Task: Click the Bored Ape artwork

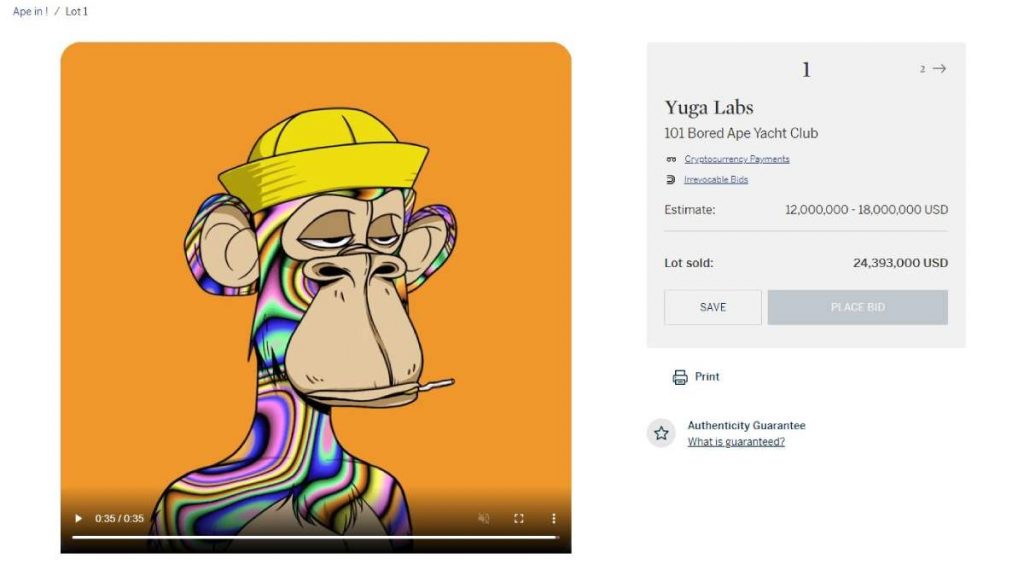Action: 316,274
